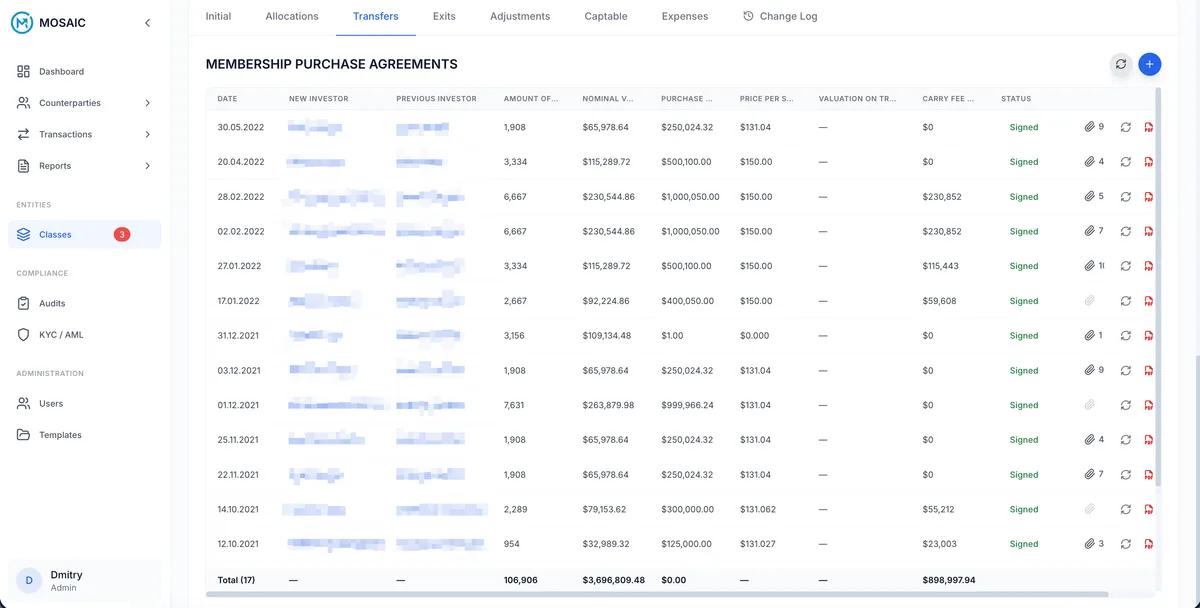Image resolution: width=1200 pixels, height=608 pixels.
Task: Sort by the Date column header
Action: click(x=227, y=99)
